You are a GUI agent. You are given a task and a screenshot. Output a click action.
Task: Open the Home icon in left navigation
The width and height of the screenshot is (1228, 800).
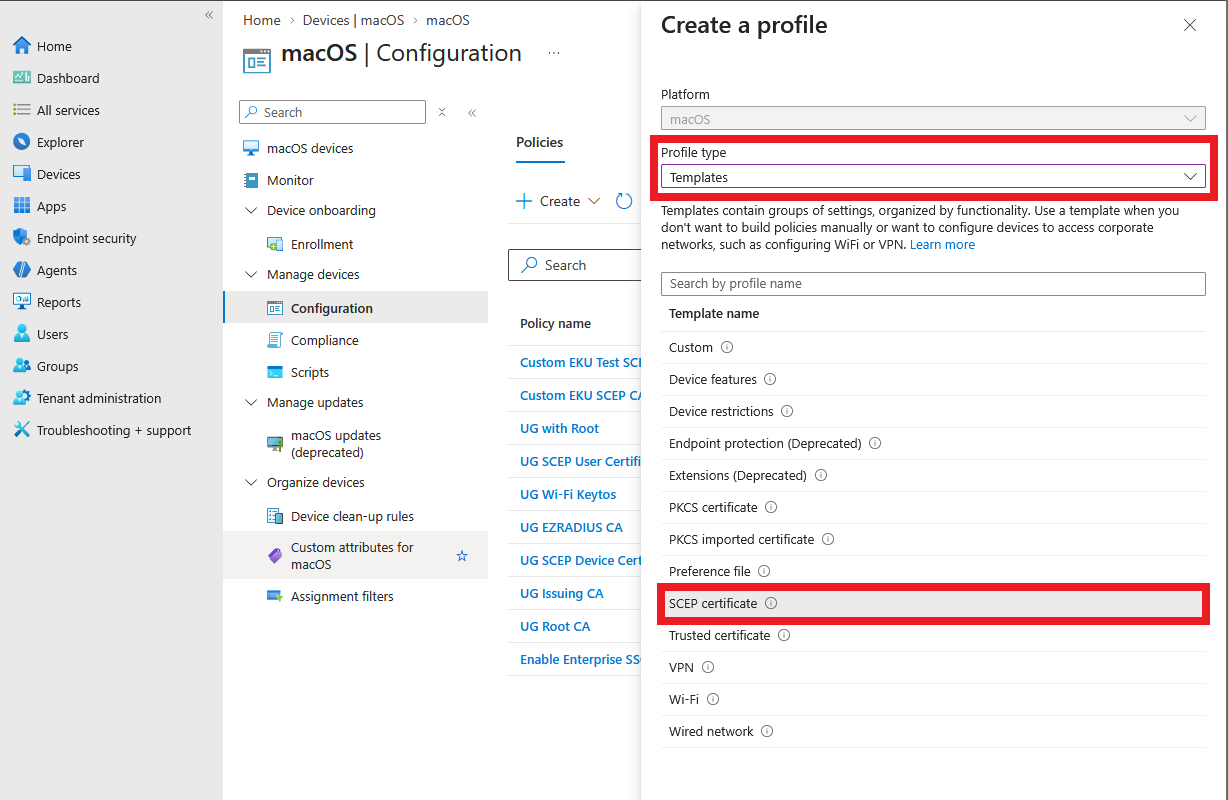click(22, 46)
